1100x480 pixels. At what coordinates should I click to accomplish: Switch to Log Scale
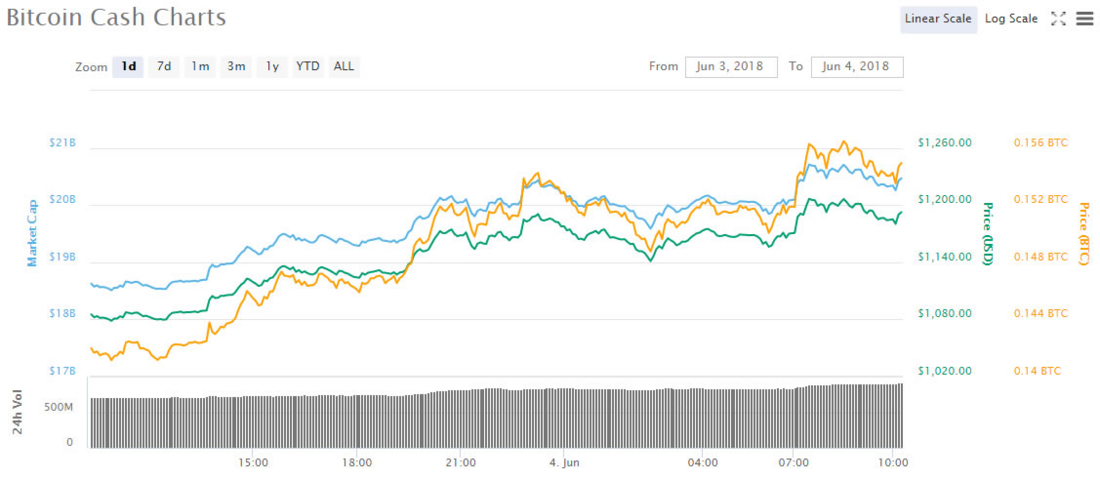(1011, 19)
